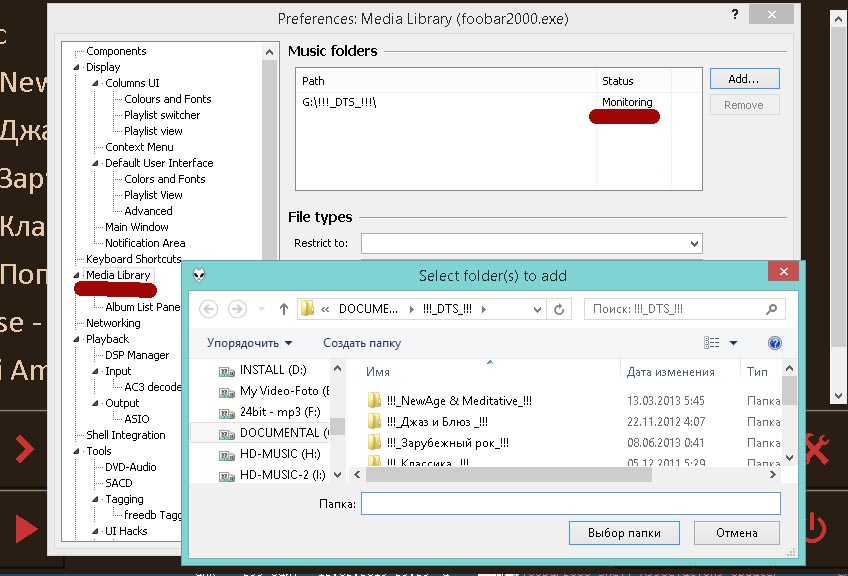
Task: Change the folder view layout icon
Action: click(x=711, y=343)
